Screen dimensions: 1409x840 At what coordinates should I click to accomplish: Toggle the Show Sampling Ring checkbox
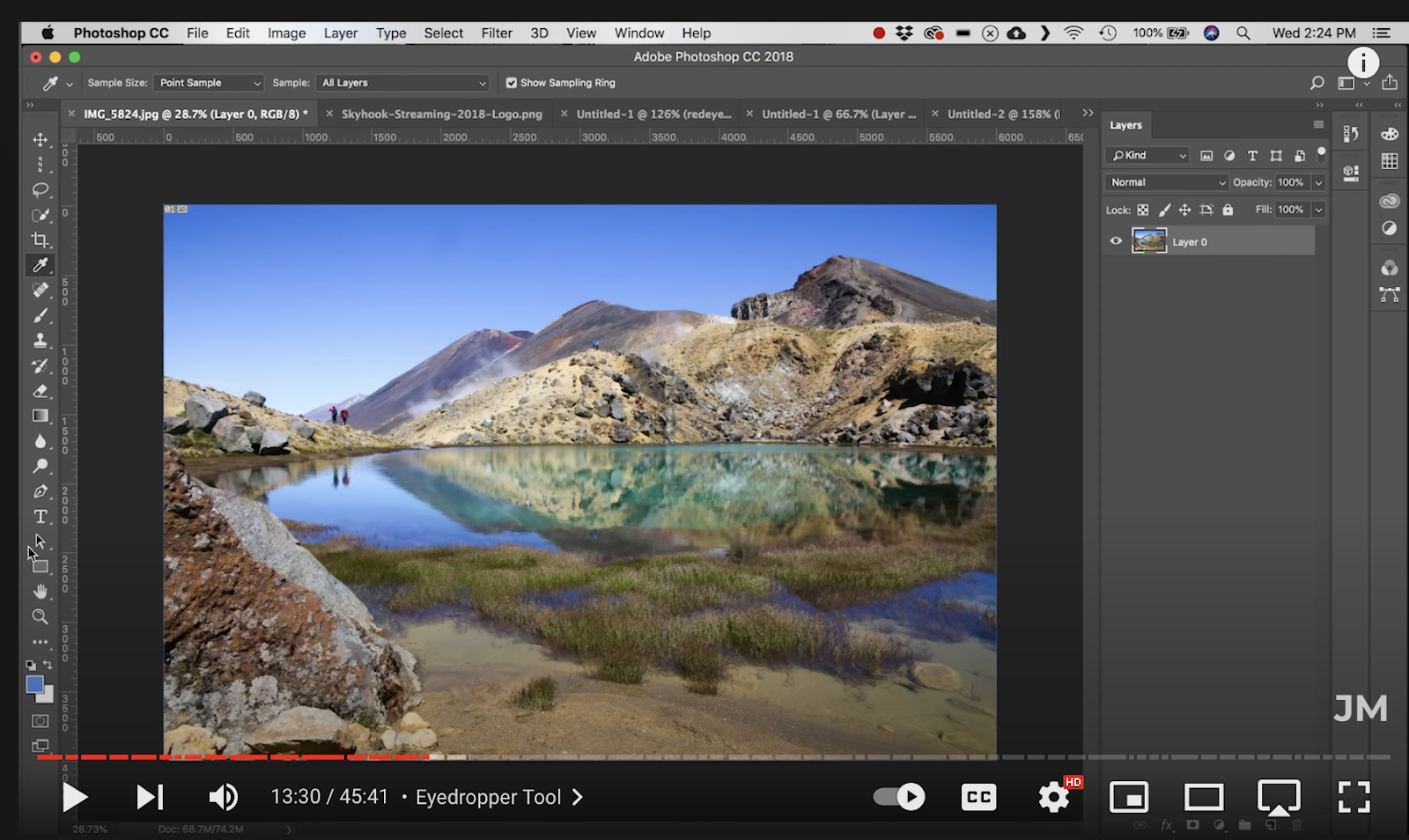pyautogui.click(x=512, y=83)
